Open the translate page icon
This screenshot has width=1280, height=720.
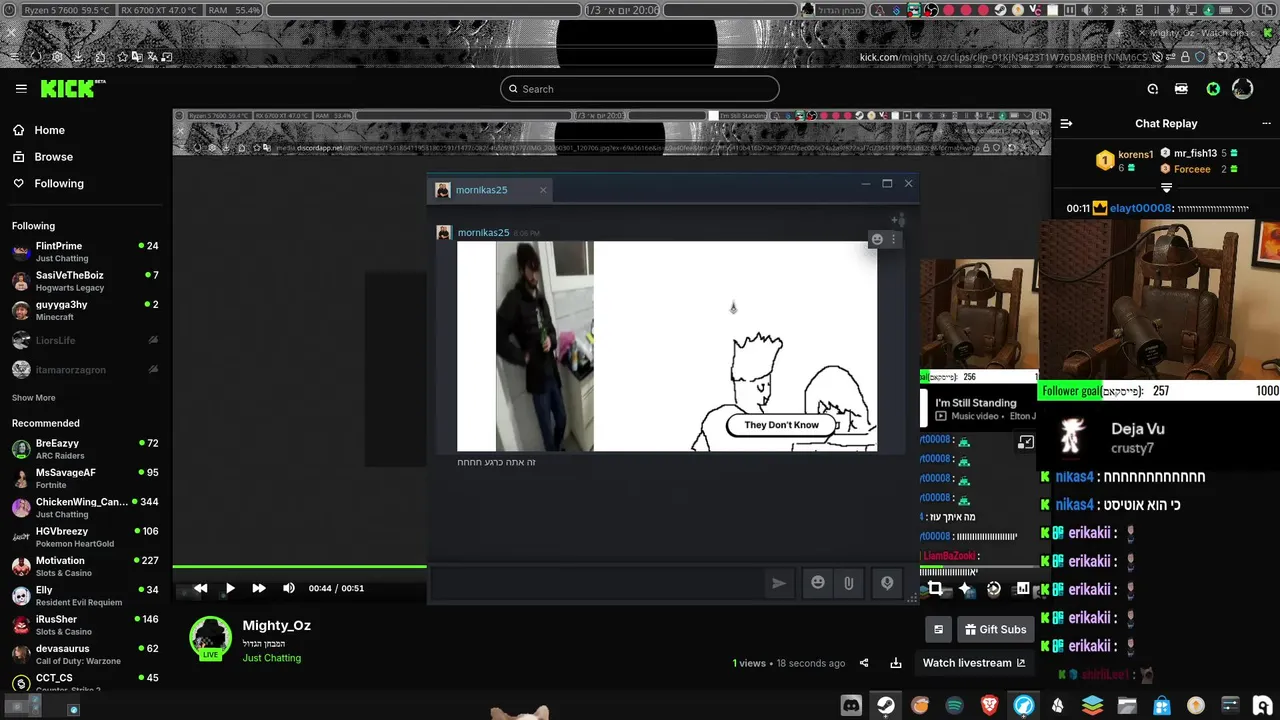(x=152, y=57)
